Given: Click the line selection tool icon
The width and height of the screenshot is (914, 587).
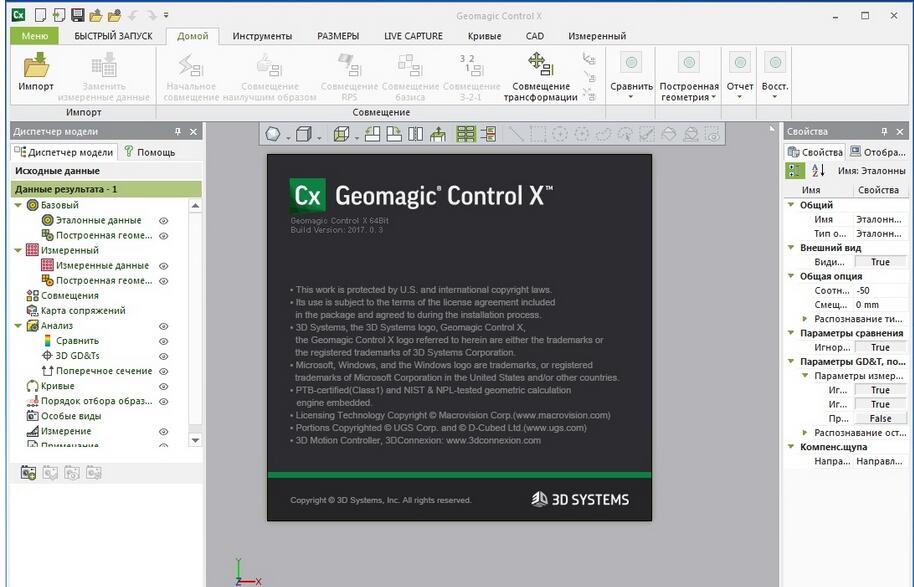Looking at the screenshot, I should tap(516, 135).
